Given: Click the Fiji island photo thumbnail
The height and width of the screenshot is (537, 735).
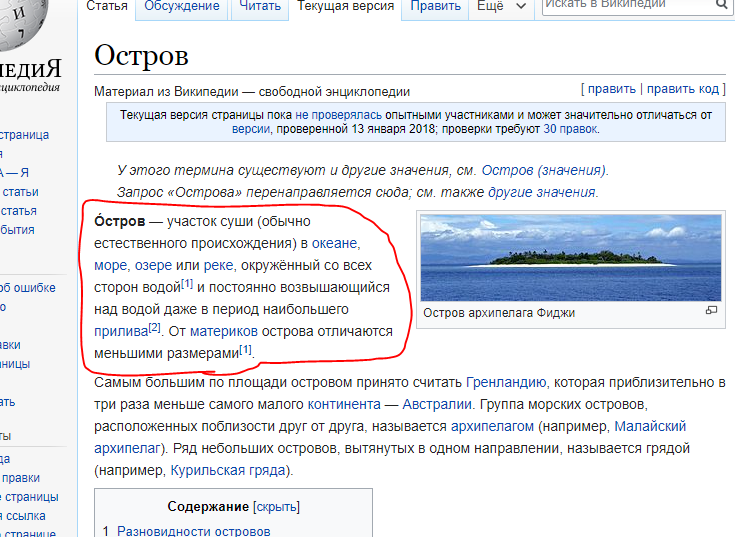Looking at the screenshot, I should 570,258.
